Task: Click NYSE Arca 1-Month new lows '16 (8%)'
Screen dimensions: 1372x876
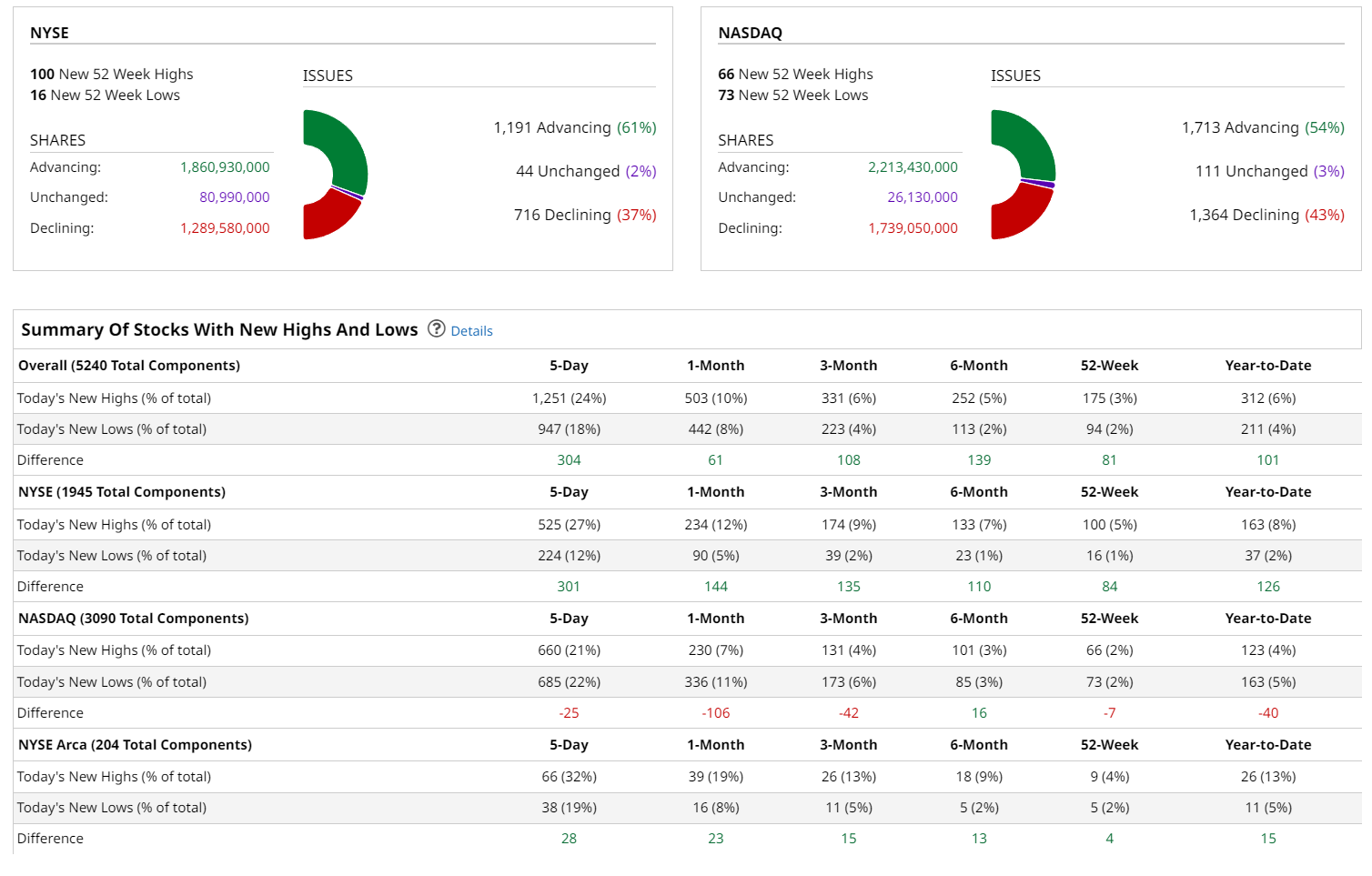Action: pyautogui.click(x=716, y=808)
